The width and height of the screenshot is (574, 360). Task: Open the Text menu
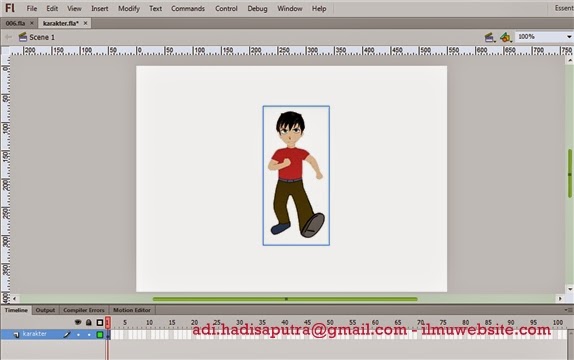(155, 8)
